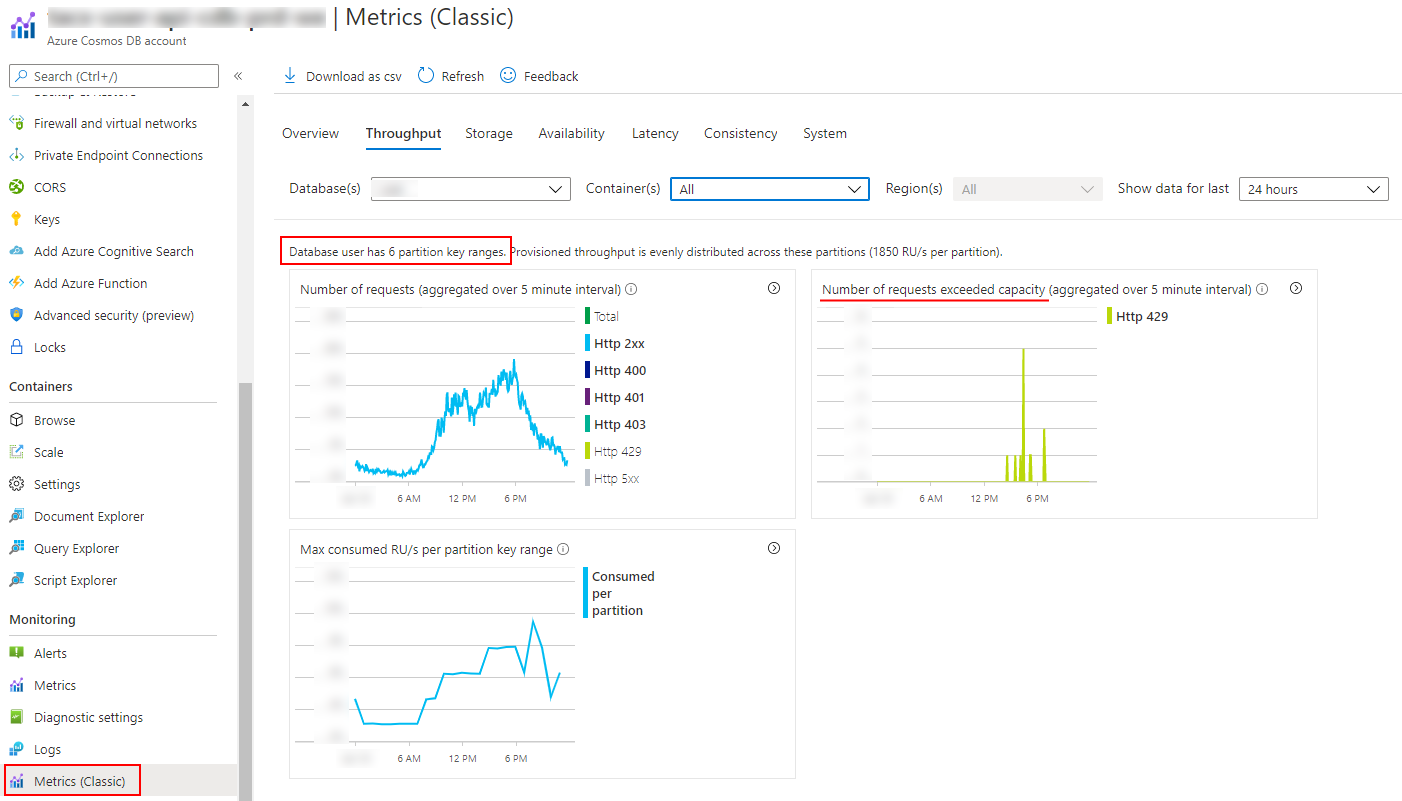
Task: Click the Diagnostic settings icon
Action: (x=16, y=717)
